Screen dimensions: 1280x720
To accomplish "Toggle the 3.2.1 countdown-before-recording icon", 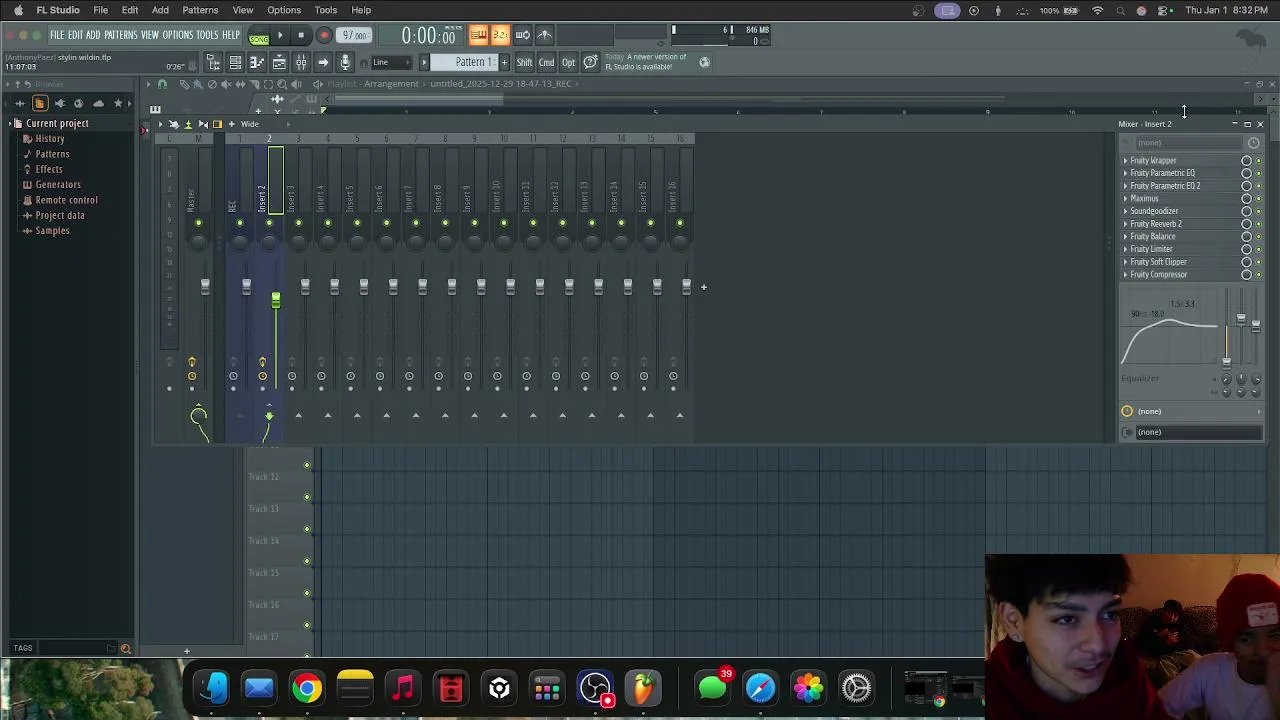I will click(500, 35).
